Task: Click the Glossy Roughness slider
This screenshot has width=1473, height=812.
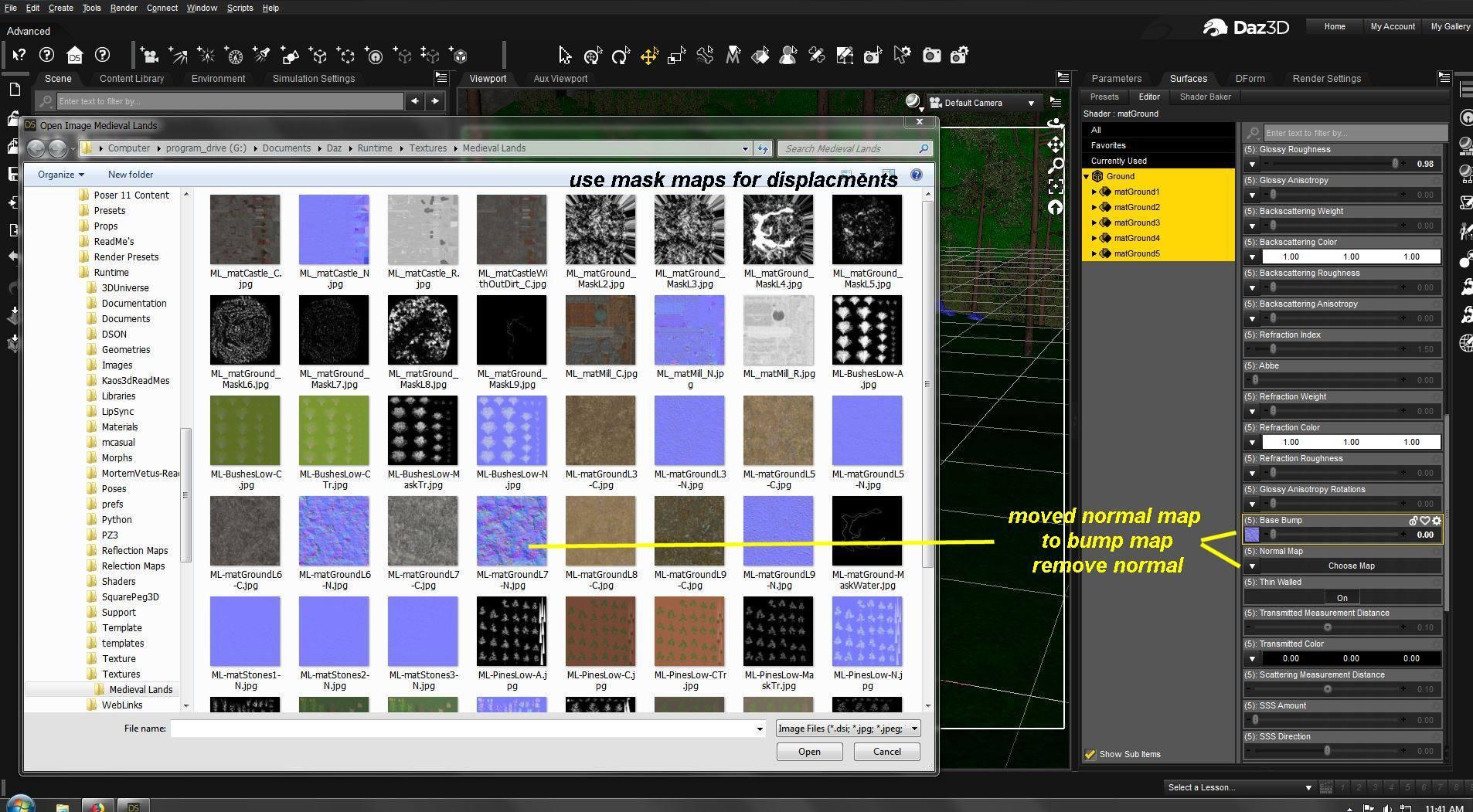Action: click(x=1333, y=164)
